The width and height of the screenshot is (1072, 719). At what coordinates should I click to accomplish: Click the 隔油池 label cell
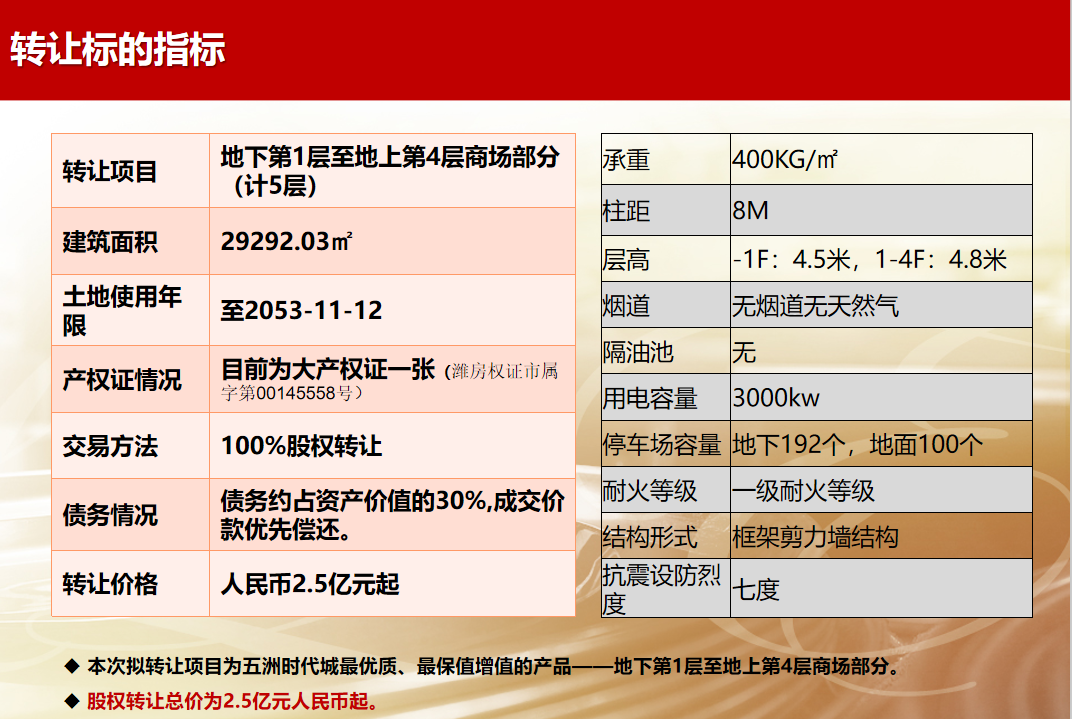(666, 351)
